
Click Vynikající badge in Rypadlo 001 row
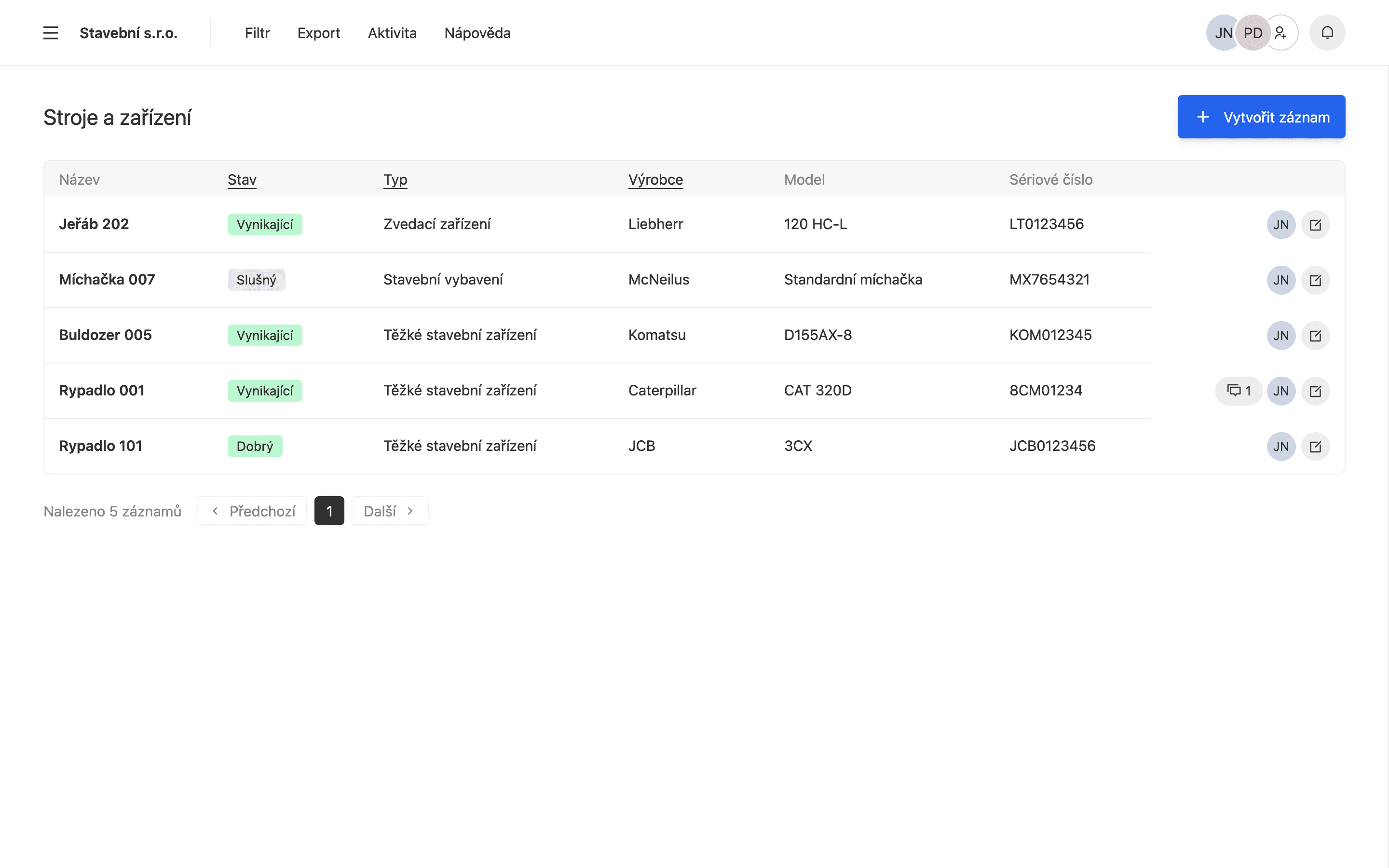(265, 391)
